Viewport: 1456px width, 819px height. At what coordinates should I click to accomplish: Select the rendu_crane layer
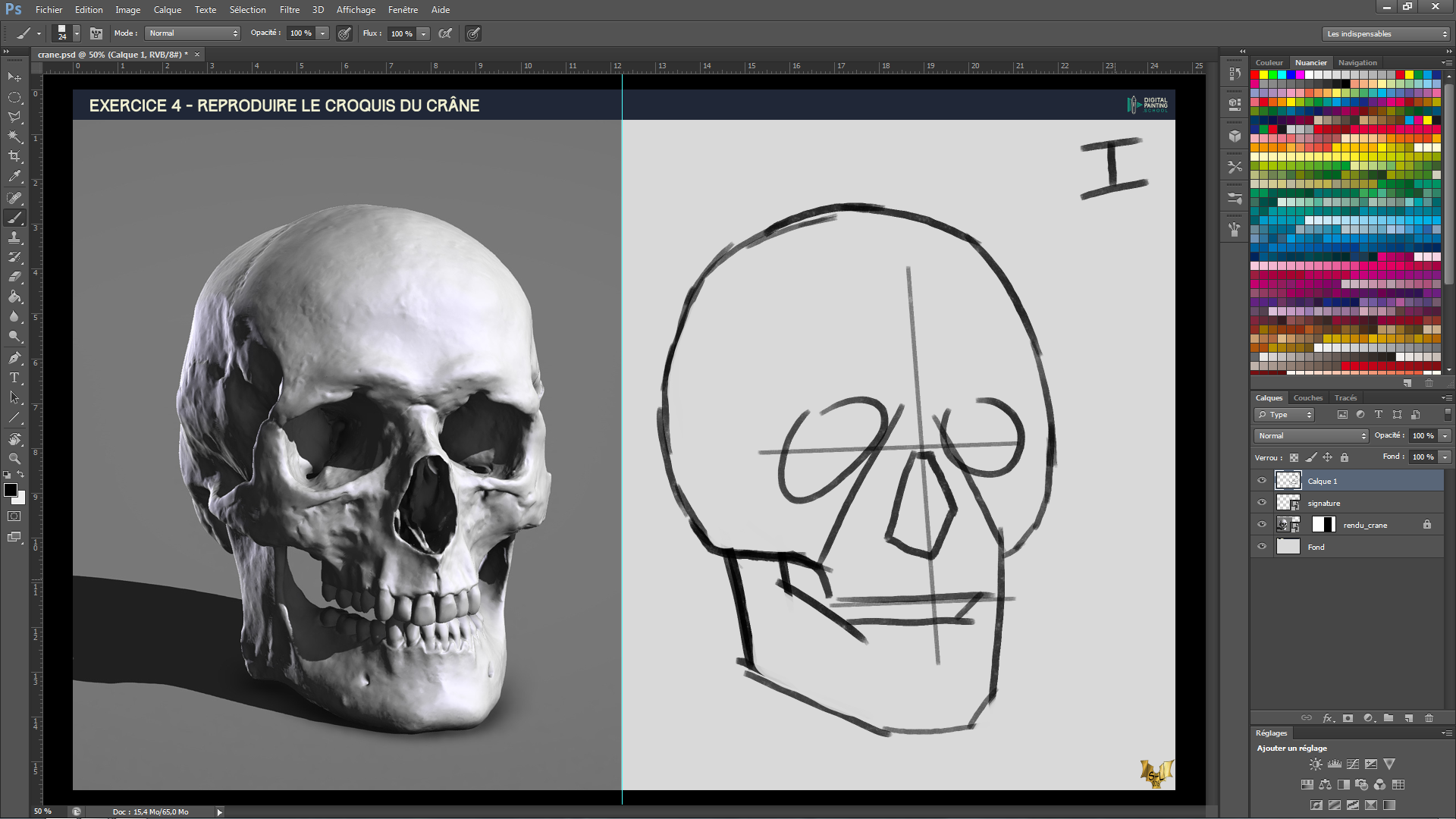tap(1365, 525)
